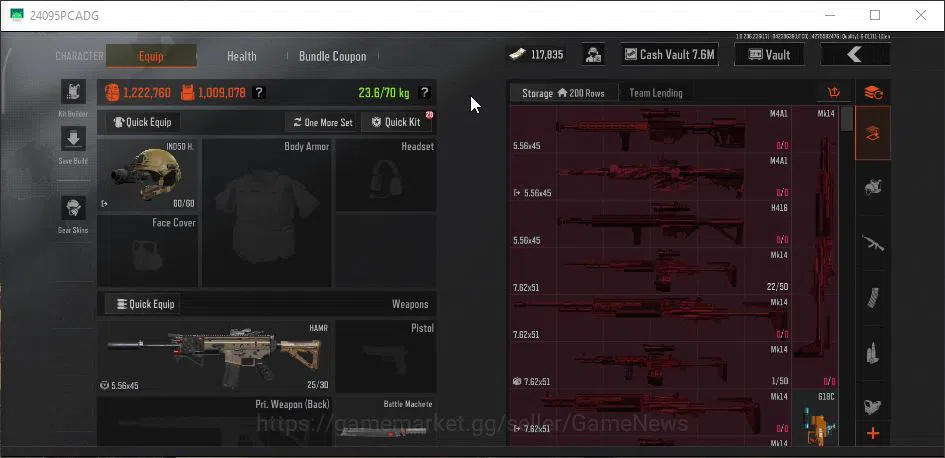Select the Mk14 with 1/50 ammo
The image size is (945, 458).
[x=651, y=365]
